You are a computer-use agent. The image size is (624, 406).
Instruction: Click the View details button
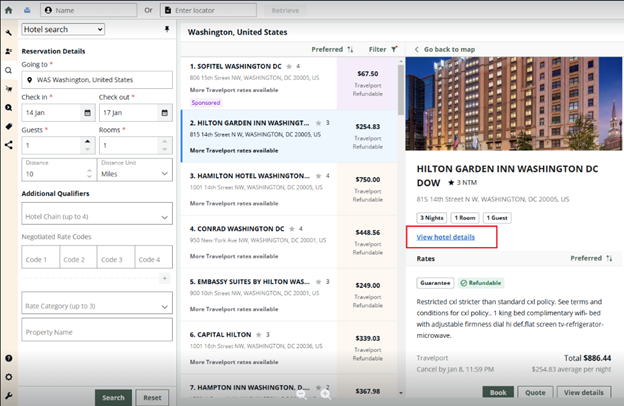point(583,392)
